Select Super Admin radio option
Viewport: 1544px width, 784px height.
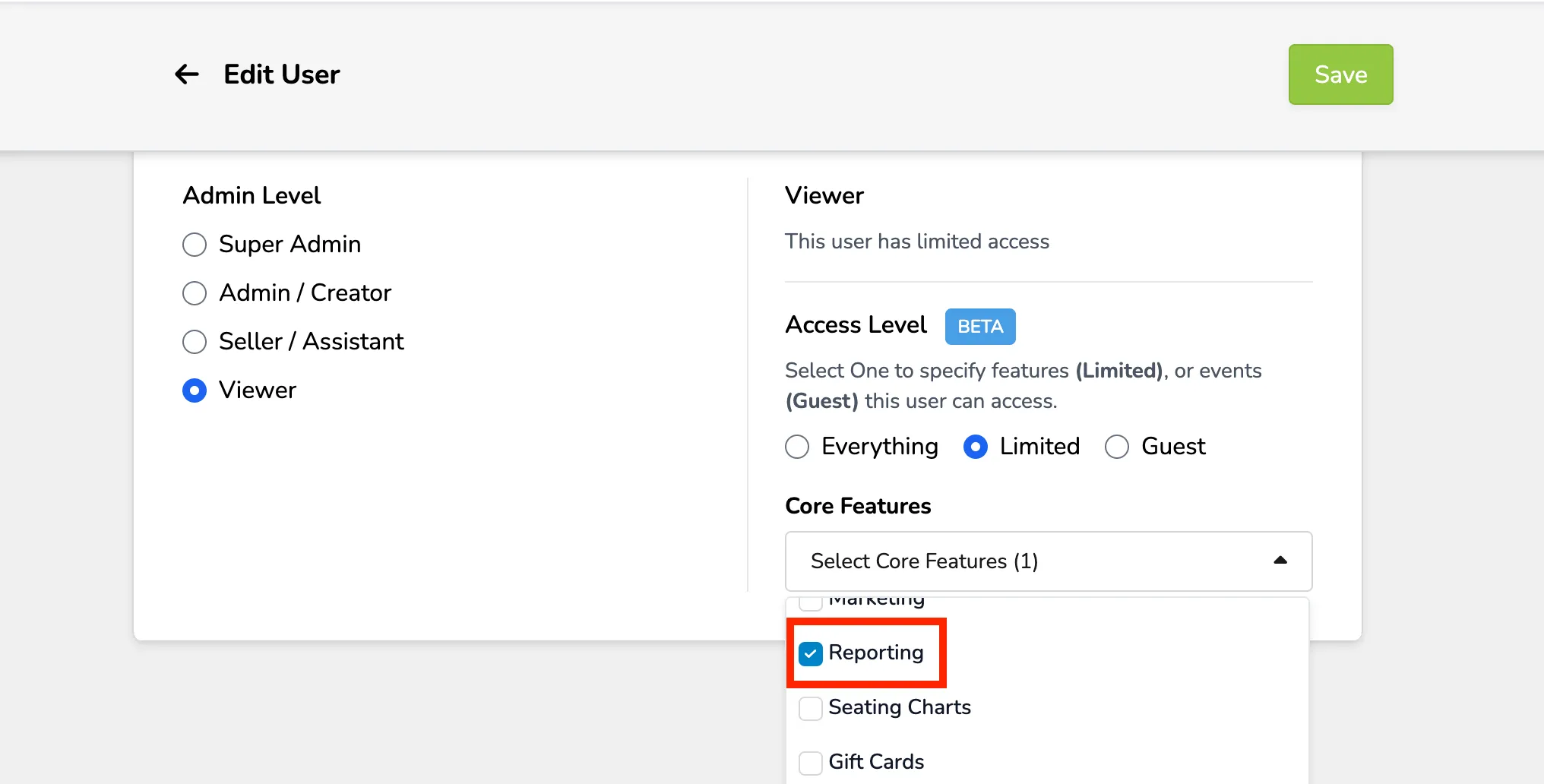[195, 245]
